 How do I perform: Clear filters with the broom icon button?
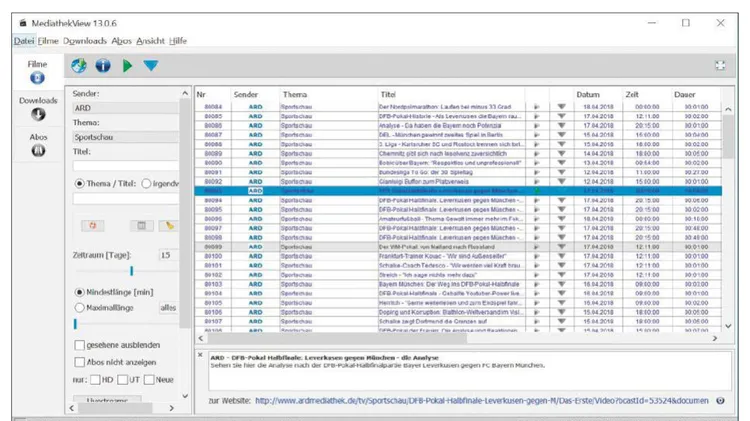click(170, 226)
